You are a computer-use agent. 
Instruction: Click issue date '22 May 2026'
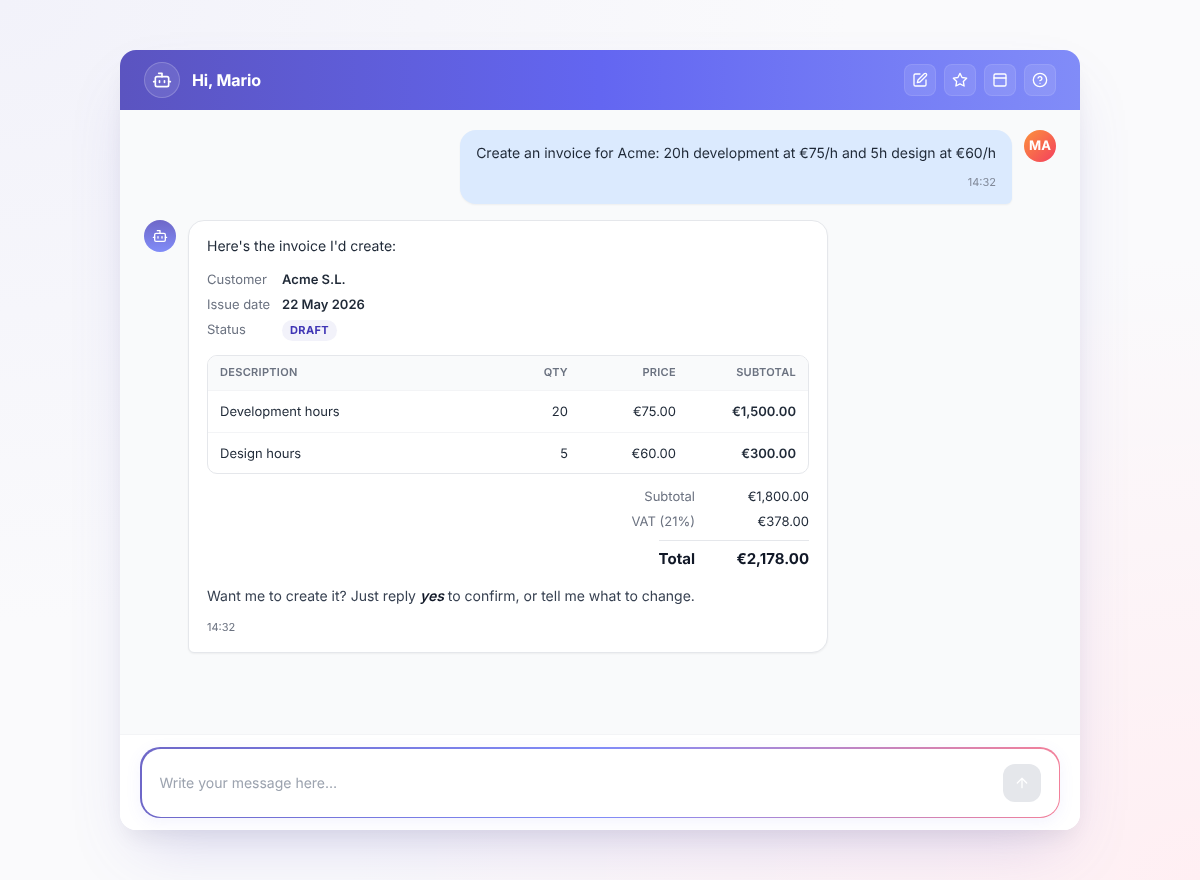[323, 305]
